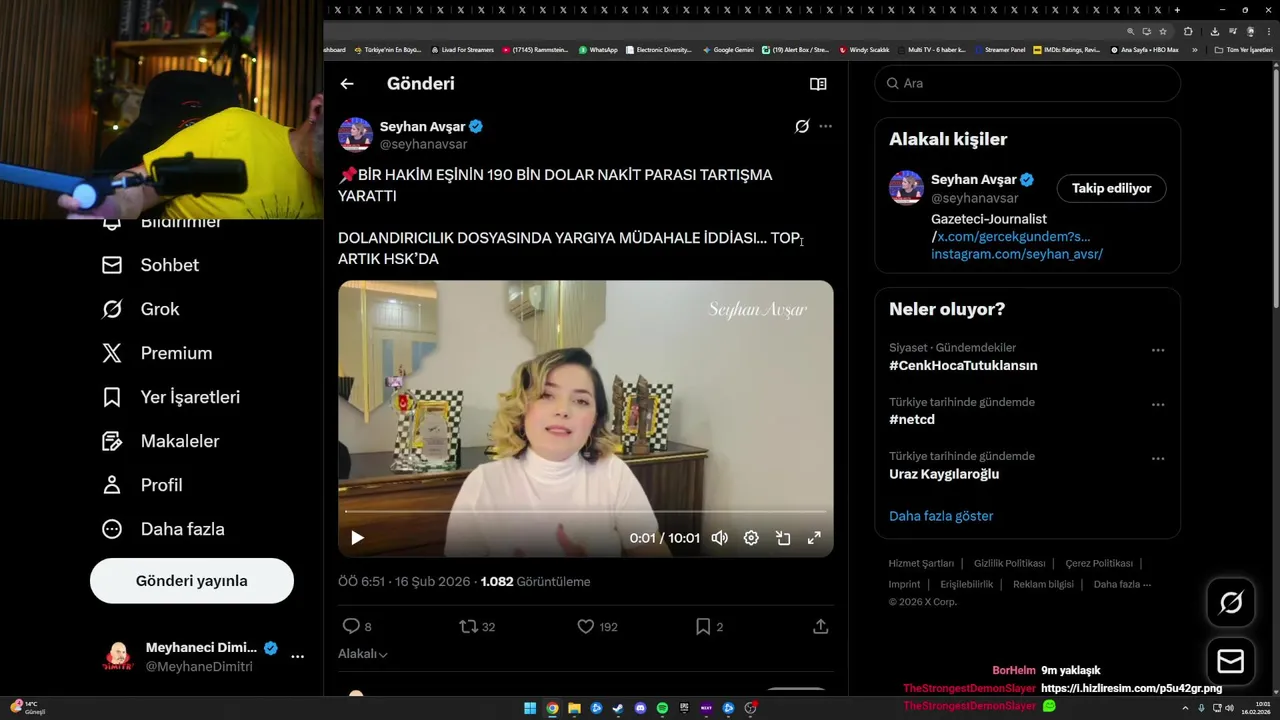Open the #CenkHocaTutuklansın trend
The image size is (1280, 720).
pyautogui.click(x=963, y=366)
